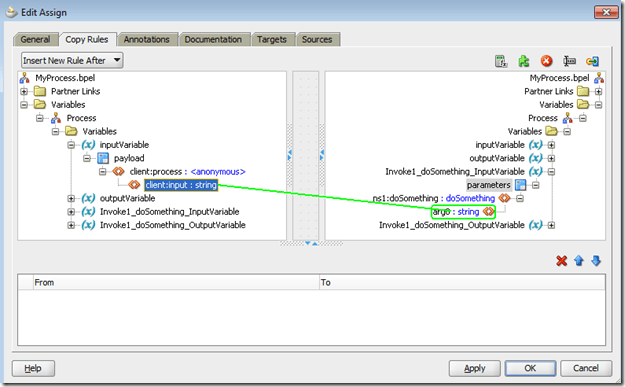625x387 pixels.
Task: Open the Annotations tab
Action: 147,39
